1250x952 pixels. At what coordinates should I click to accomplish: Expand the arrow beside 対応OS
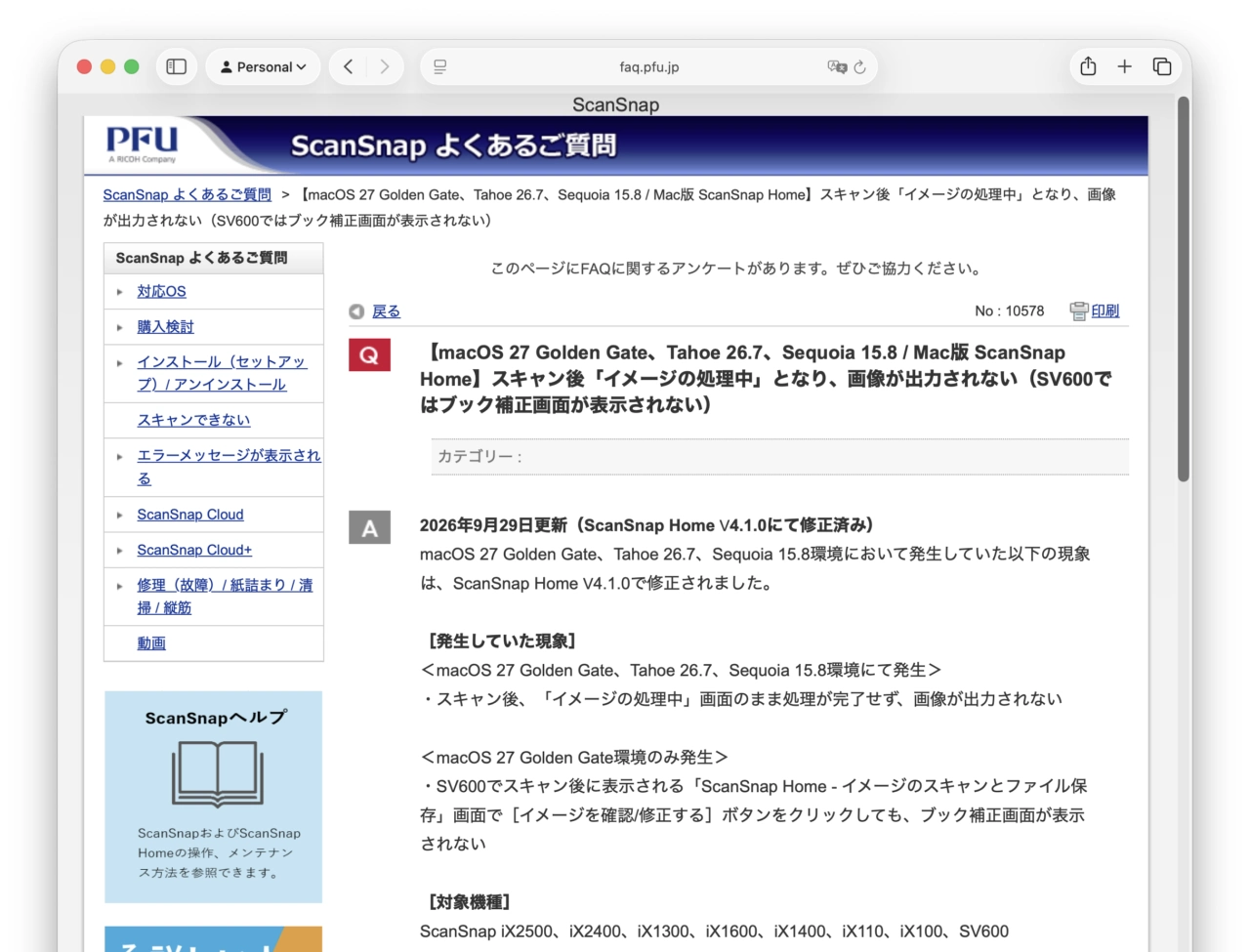[119, 292]
